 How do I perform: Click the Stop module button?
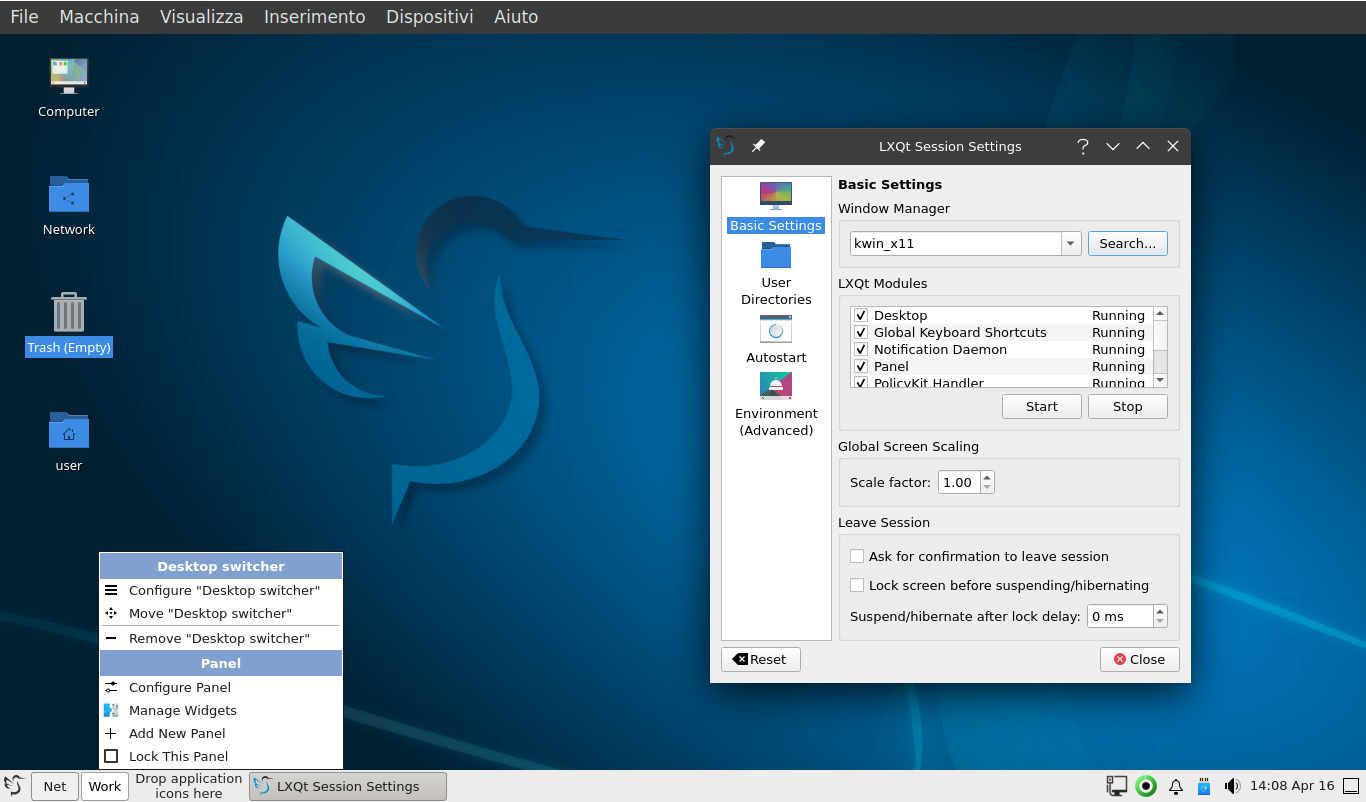[x=1127, y=407]
